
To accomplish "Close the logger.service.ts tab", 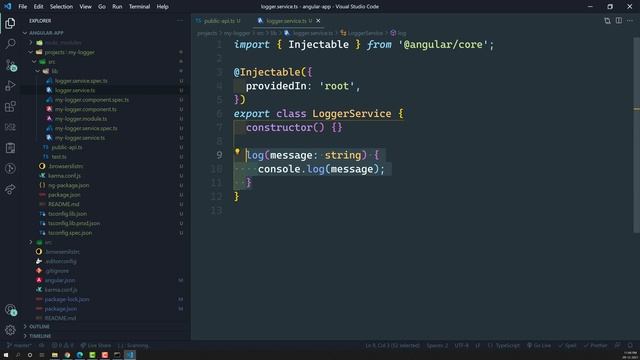I will coord(318,21).
